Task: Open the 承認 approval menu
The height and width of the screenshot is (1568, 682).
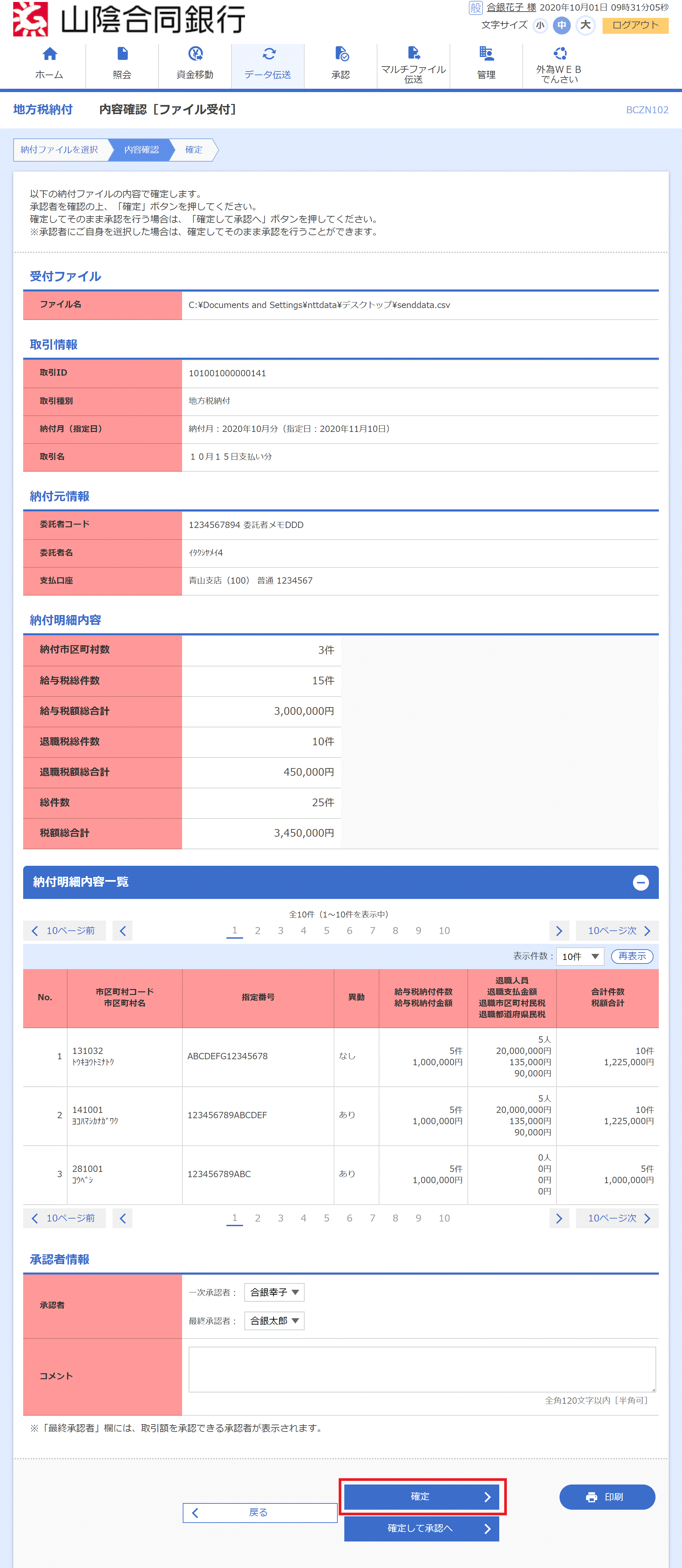Action: (341, 66)
